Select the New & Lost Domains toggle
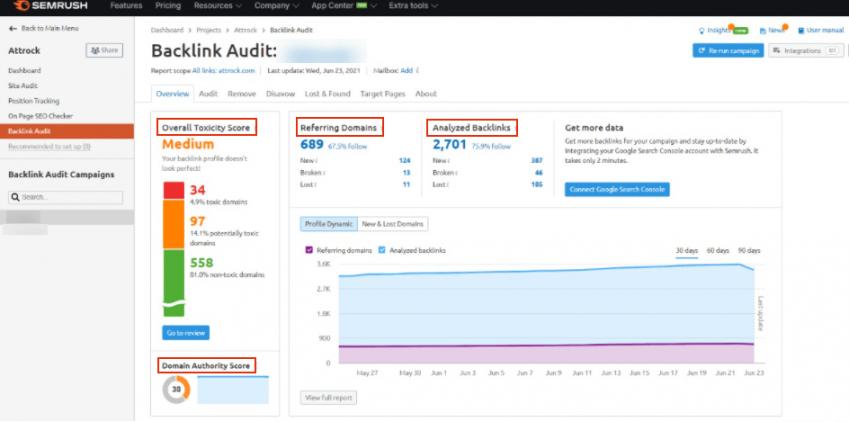 (x=393, y=224)
